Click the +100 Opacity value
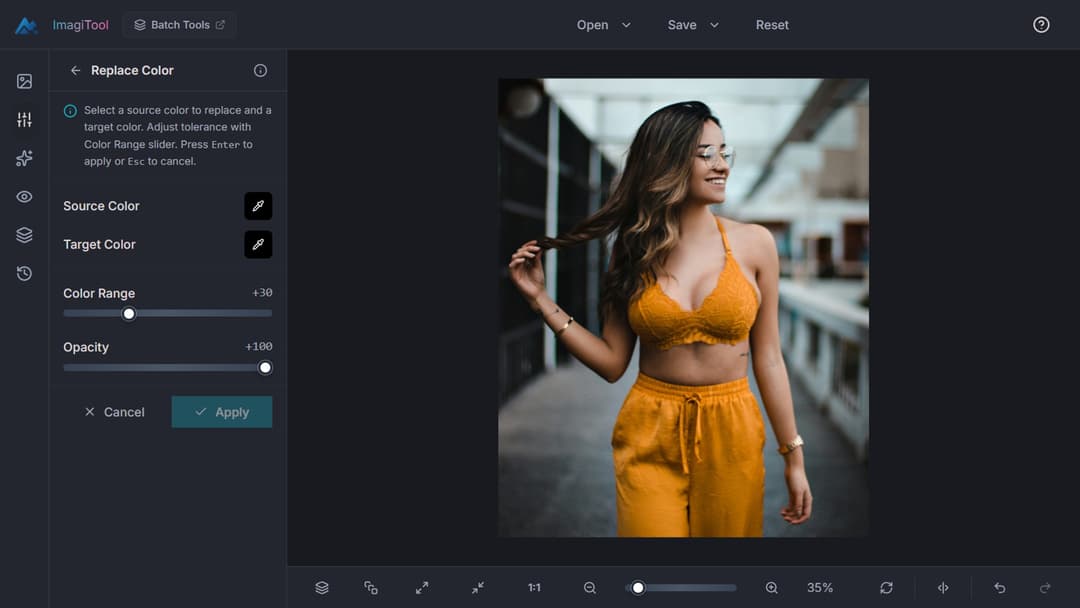The width and height of the screenshot is (1080, 608). tap(258, 346)
